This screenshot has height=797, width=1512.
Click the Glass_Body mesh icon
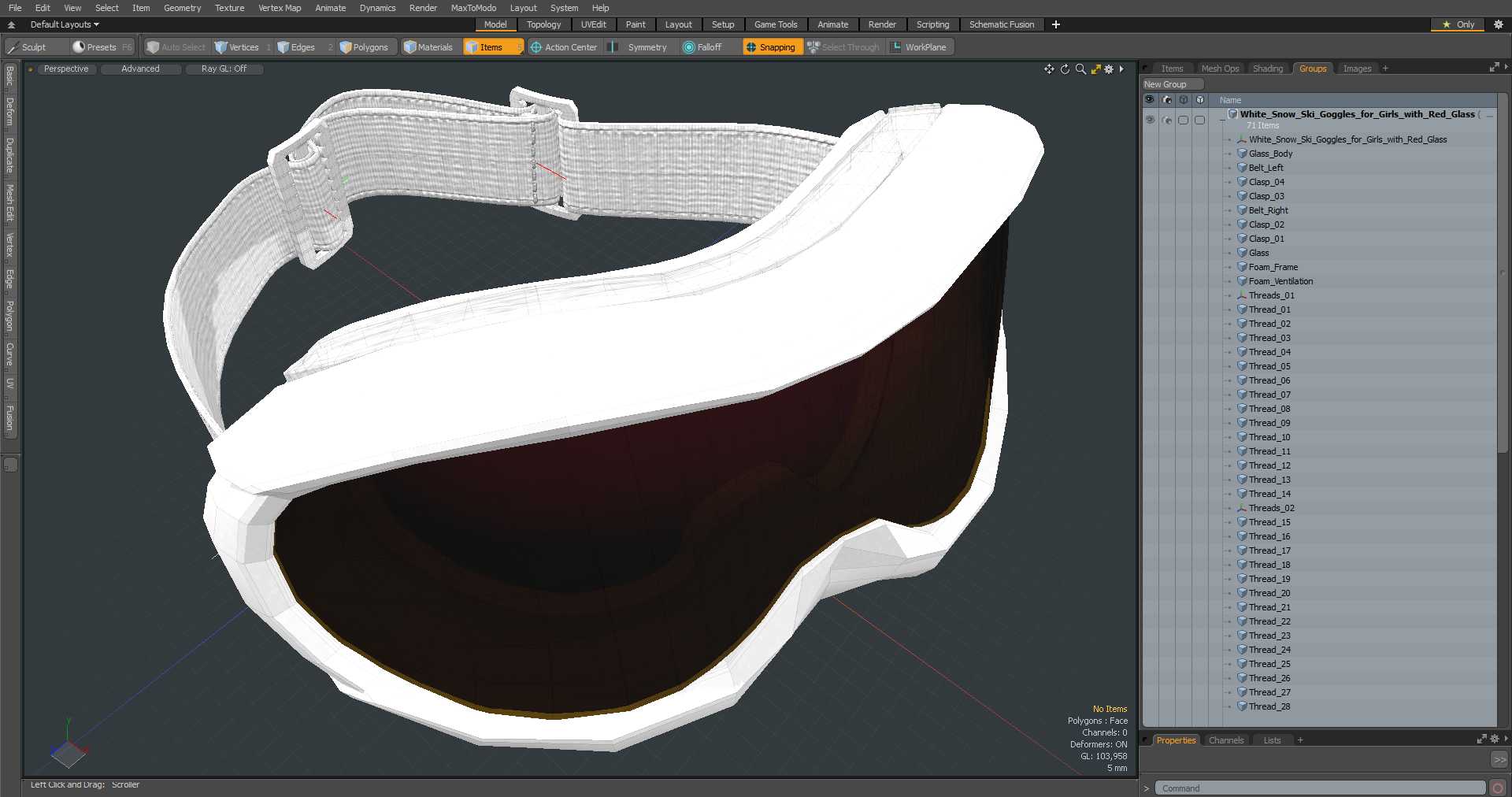1242,154
